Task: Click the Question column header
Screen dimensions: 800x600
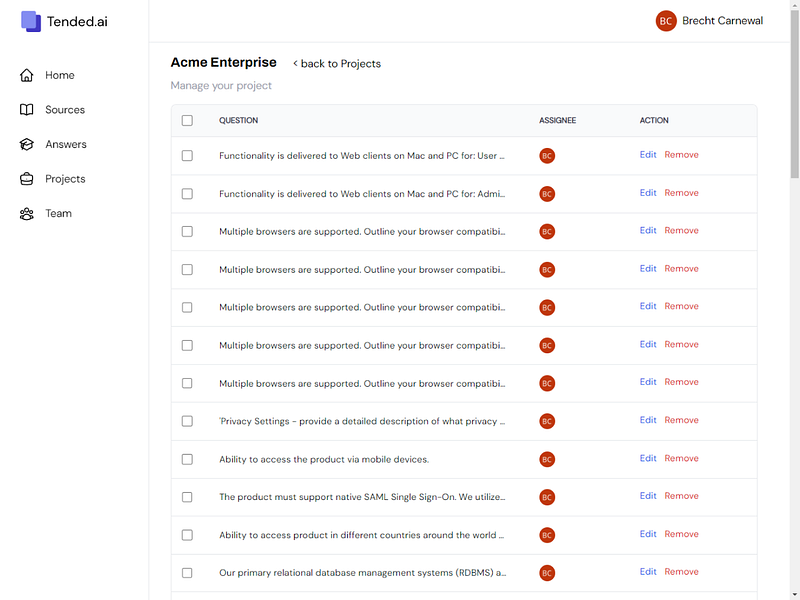Action: coord(238,121)
